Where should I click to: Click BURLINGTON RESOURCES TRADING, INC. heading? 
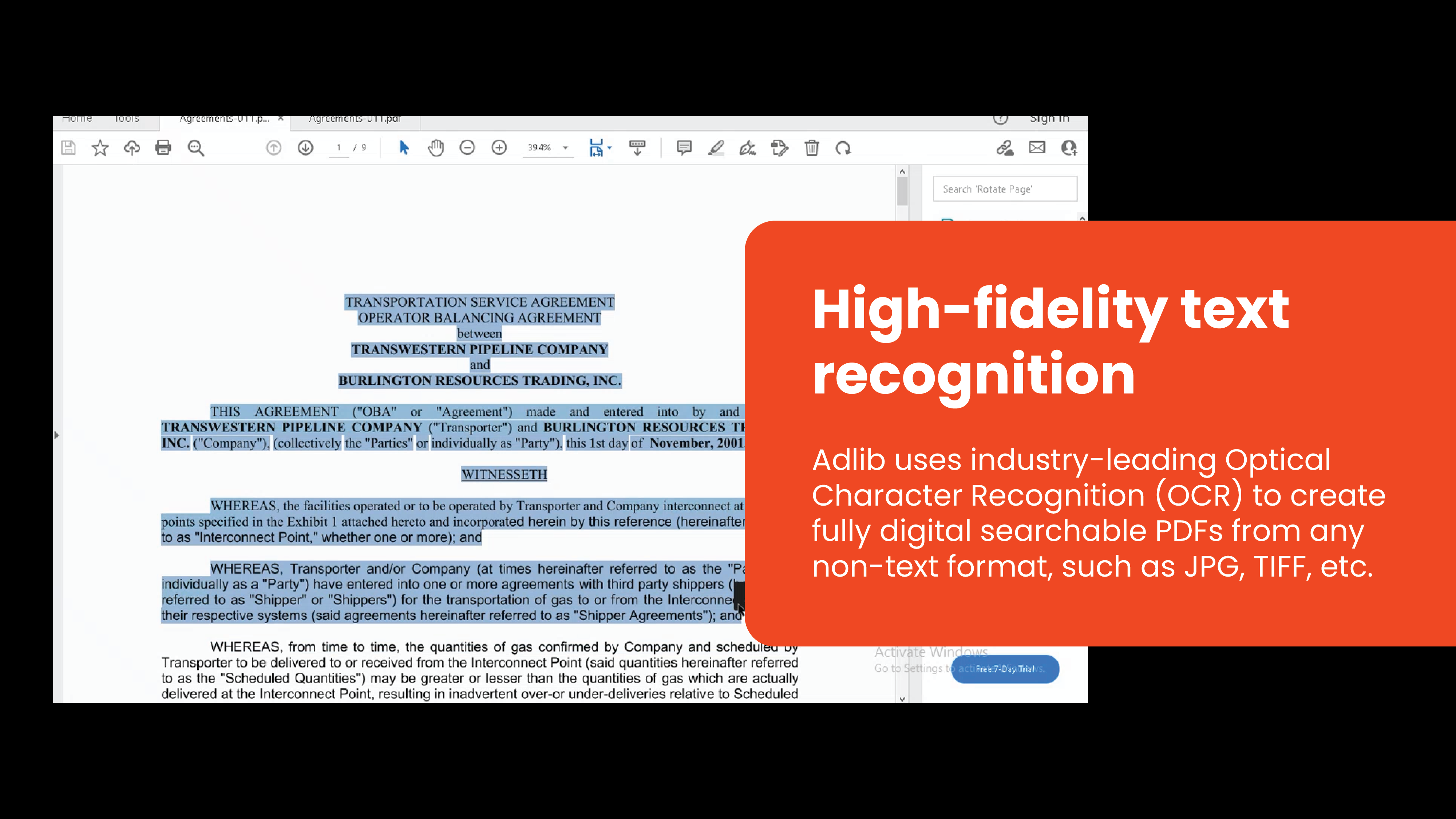click(x=480, y=380)
